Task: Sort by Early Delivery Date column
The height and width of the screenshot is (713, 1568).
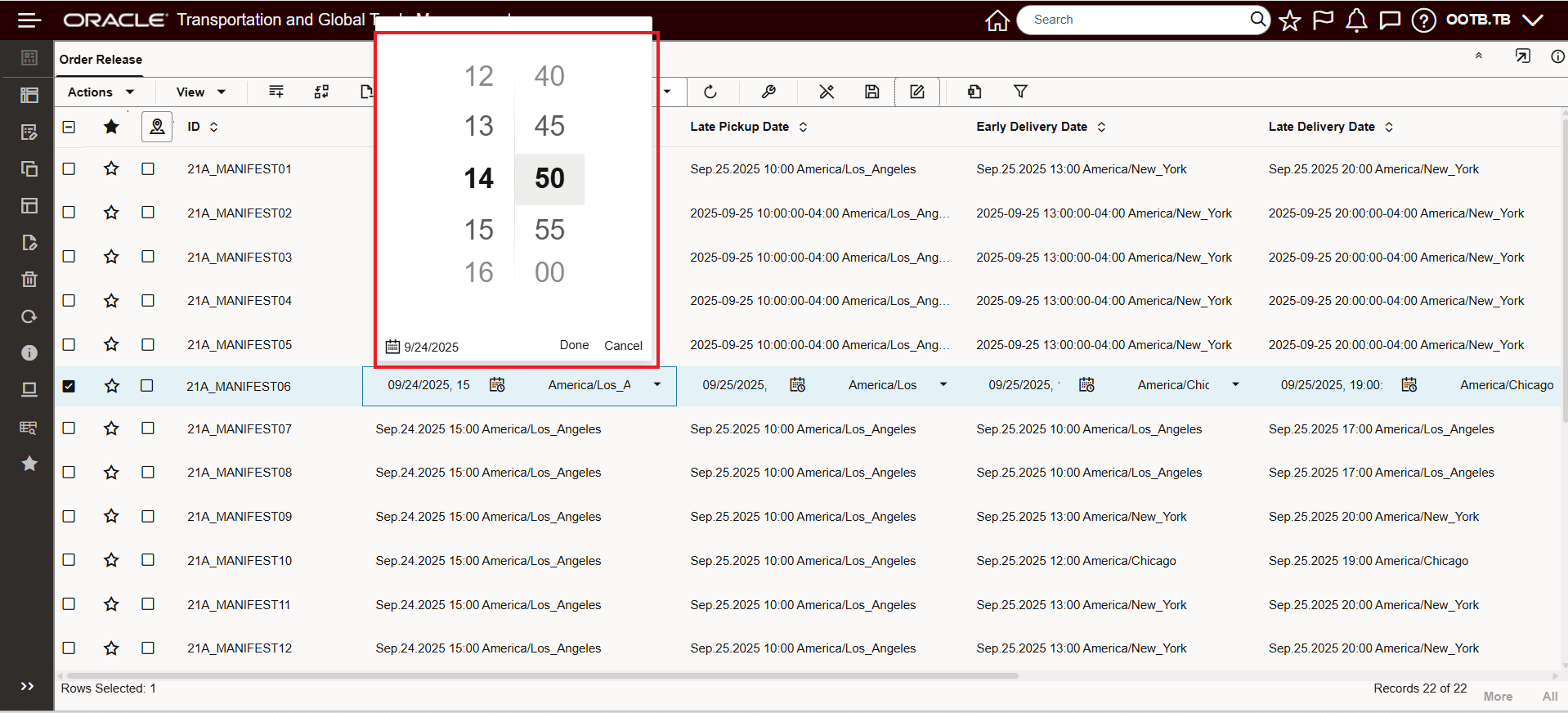Action: click(1101, 127)
